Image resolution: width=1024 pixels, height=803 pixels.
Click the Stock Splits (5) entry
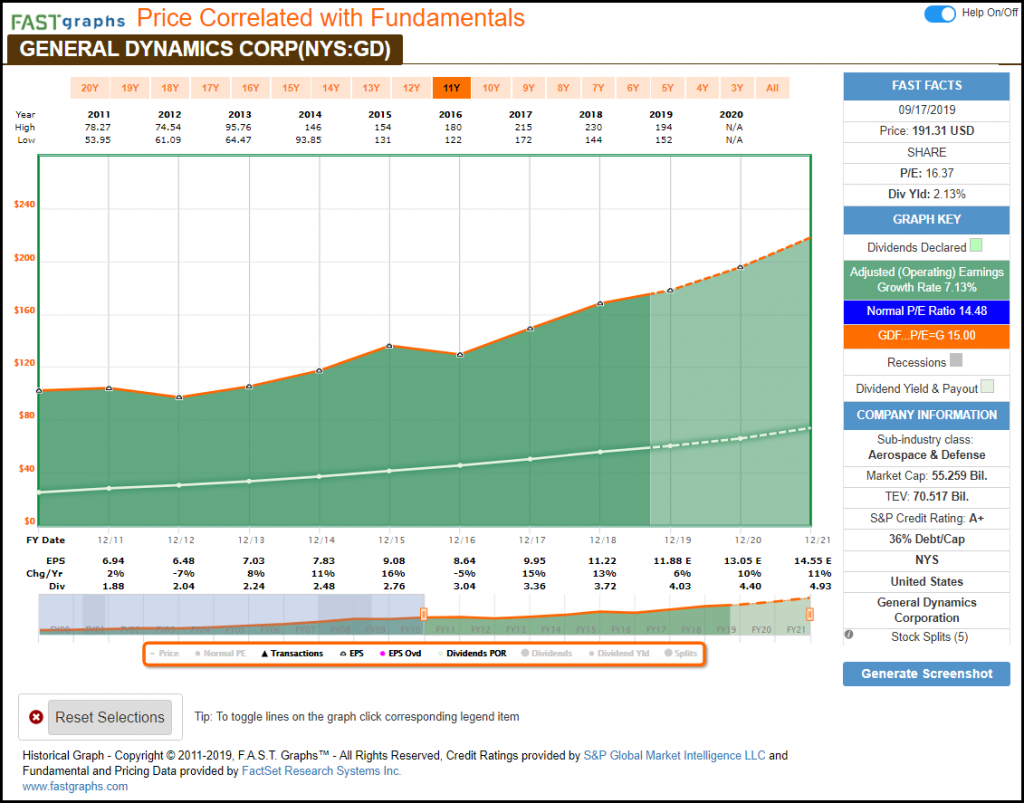(929, 637)
